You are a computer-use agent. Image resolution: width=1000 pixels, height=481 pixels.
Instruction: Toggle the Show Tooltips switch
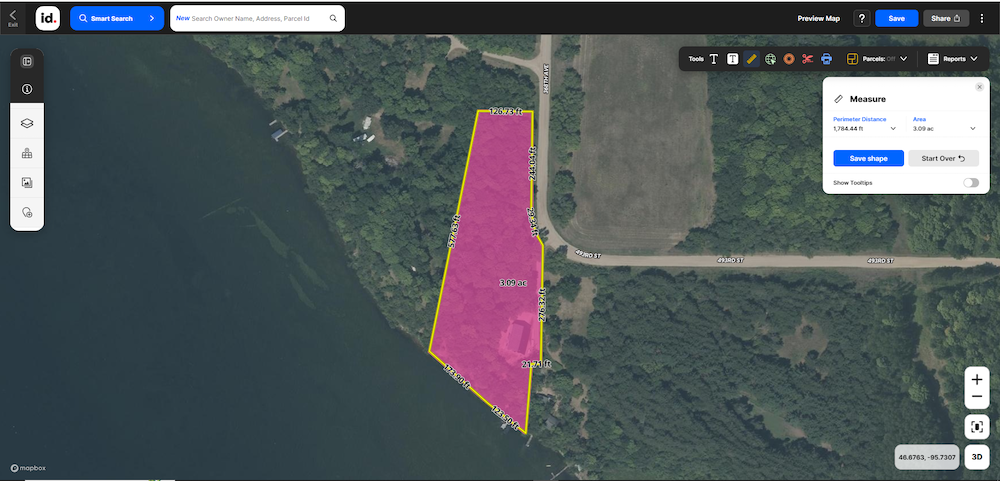click(x=971, y=183)
